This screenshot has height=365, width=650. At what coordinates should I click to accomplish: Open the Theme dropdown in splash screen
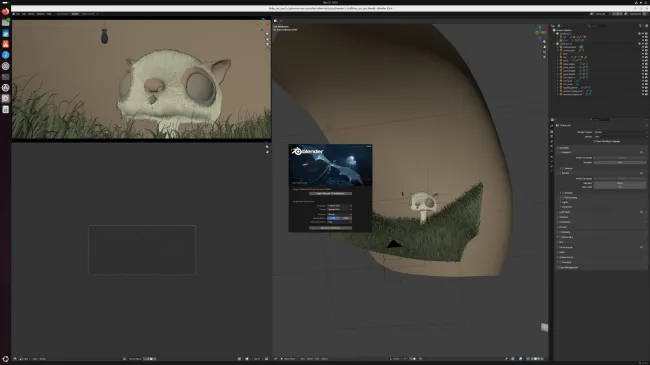tap(340, 209)
